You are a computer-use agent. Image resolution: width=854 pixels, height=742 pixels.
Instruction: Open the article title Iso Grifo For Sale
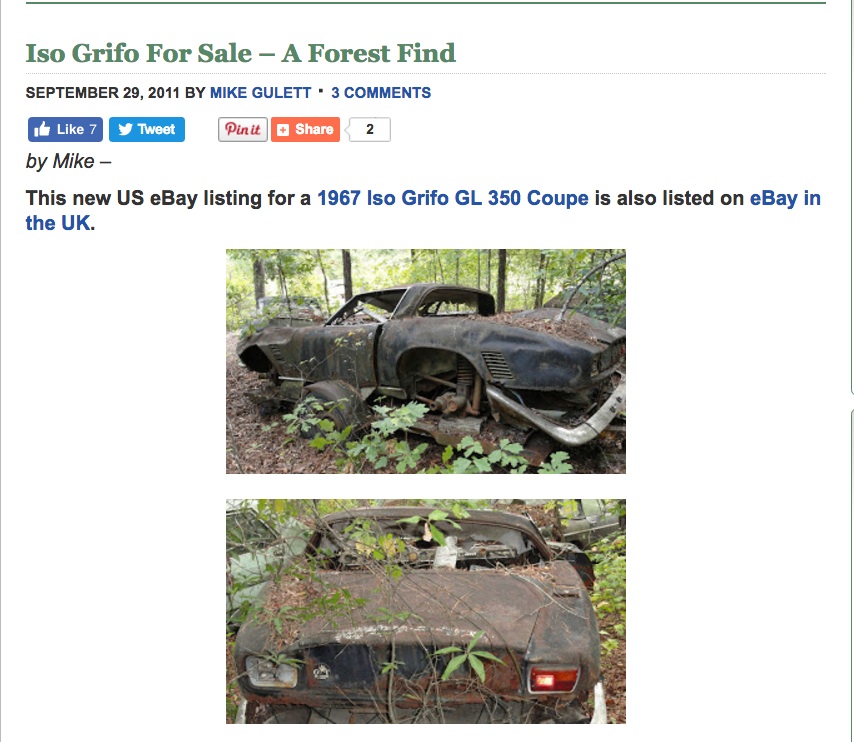click(241, 53)
